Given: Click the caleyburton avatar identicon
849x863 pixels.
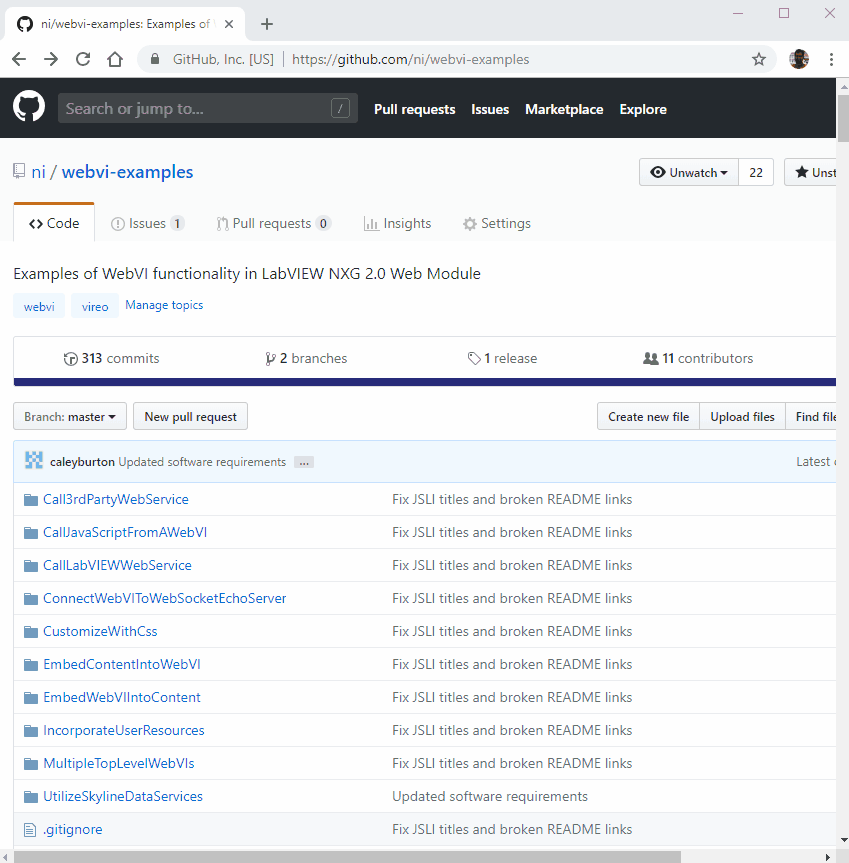Looking at the screenshot, I should point(34,460).
